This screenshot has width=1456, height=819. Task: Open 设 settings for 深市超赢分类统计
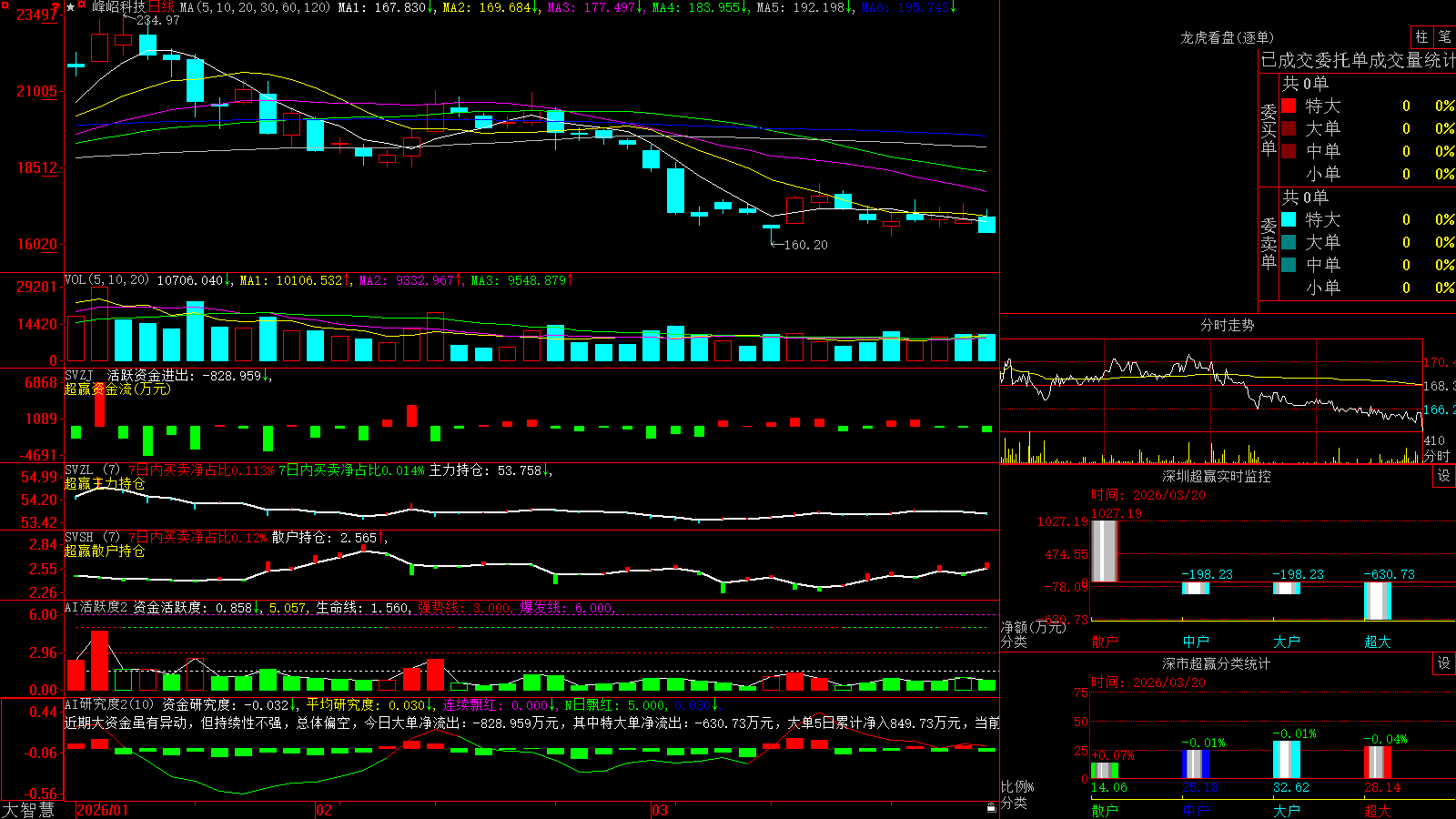click(x=1444, y=663)
